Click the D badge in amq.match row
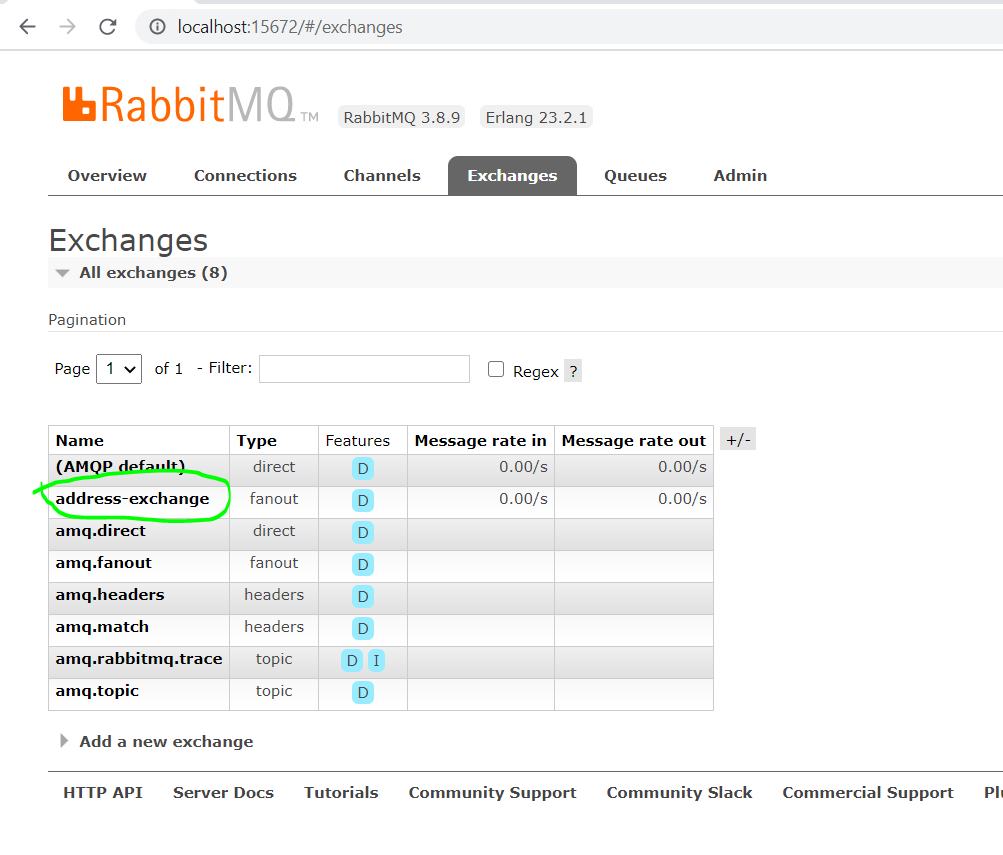The width and height of the screenshot is (1003, 855). click(x=363, y=629)
